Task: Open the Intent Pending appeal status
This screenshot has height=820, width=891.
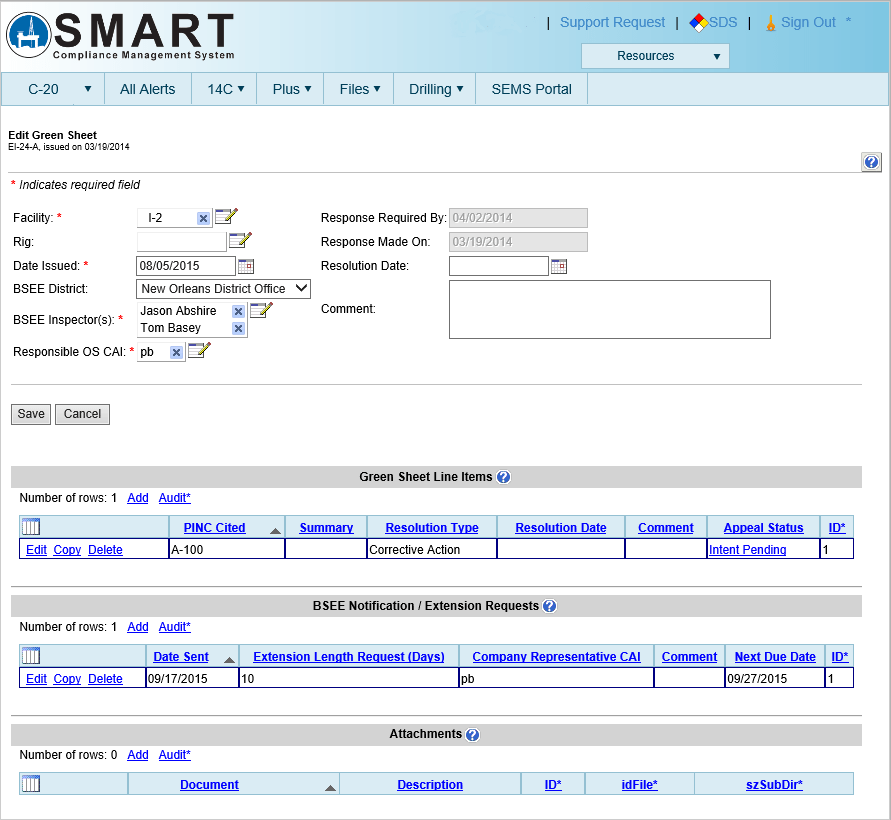Action: [747, 550]
